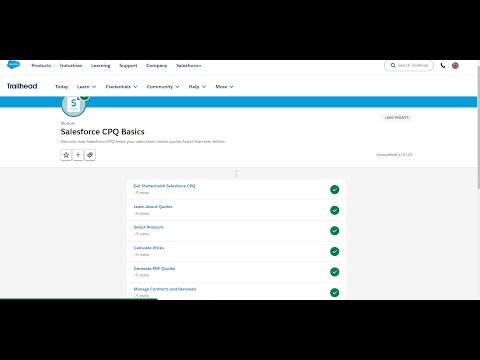Click the +800 POINTS badge

tap(397, 118)
